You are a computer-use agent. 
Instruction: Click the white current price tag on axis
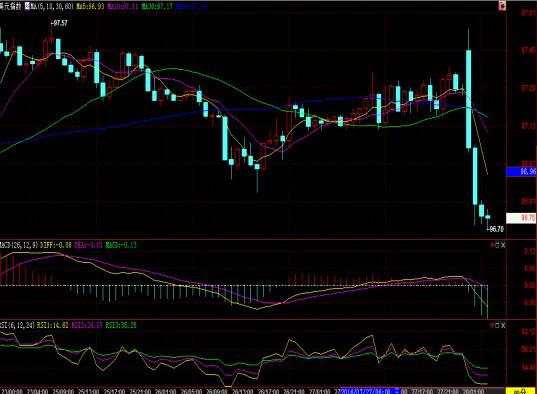click(521, 218)
